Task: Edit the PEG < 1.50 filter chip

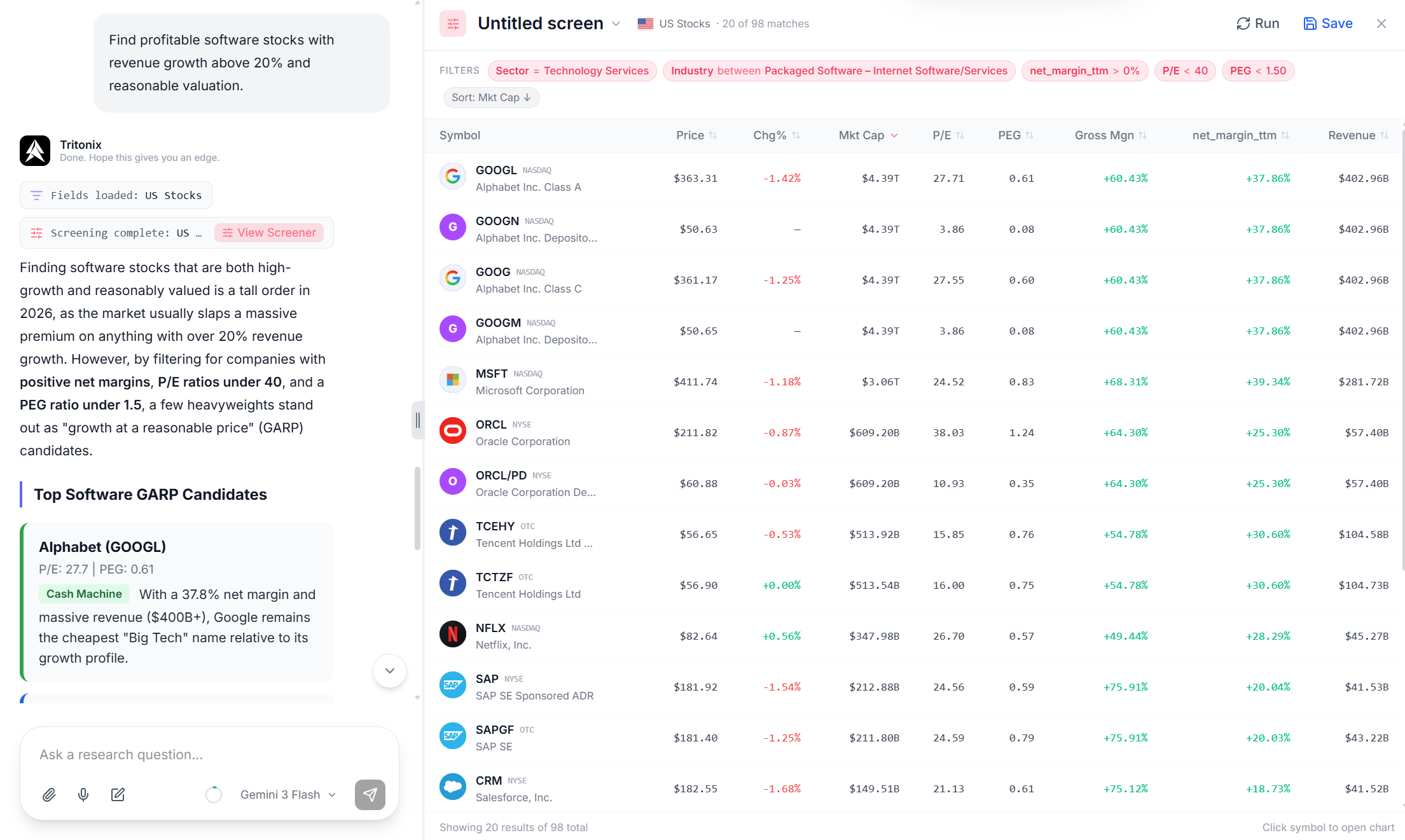Action: tap(1257, 71)
